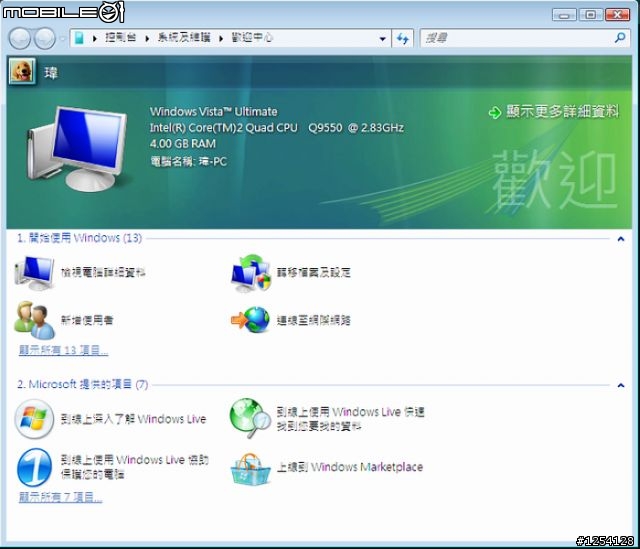Click the Intel Core 2 Quad Q9550 text
The image size is (640, 549).
[277, 128]
